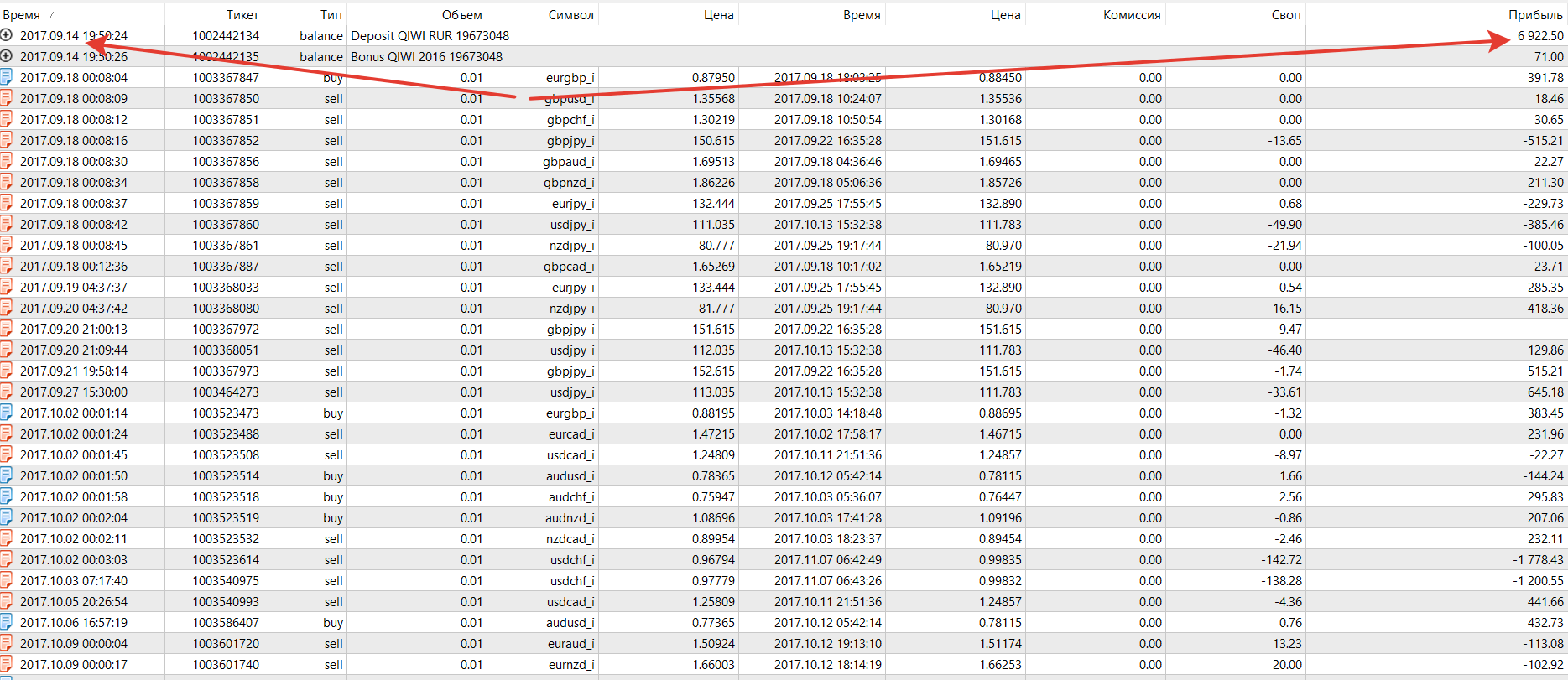Click the profit value 645.18

pyautogui.click(x=1546, y=392)
